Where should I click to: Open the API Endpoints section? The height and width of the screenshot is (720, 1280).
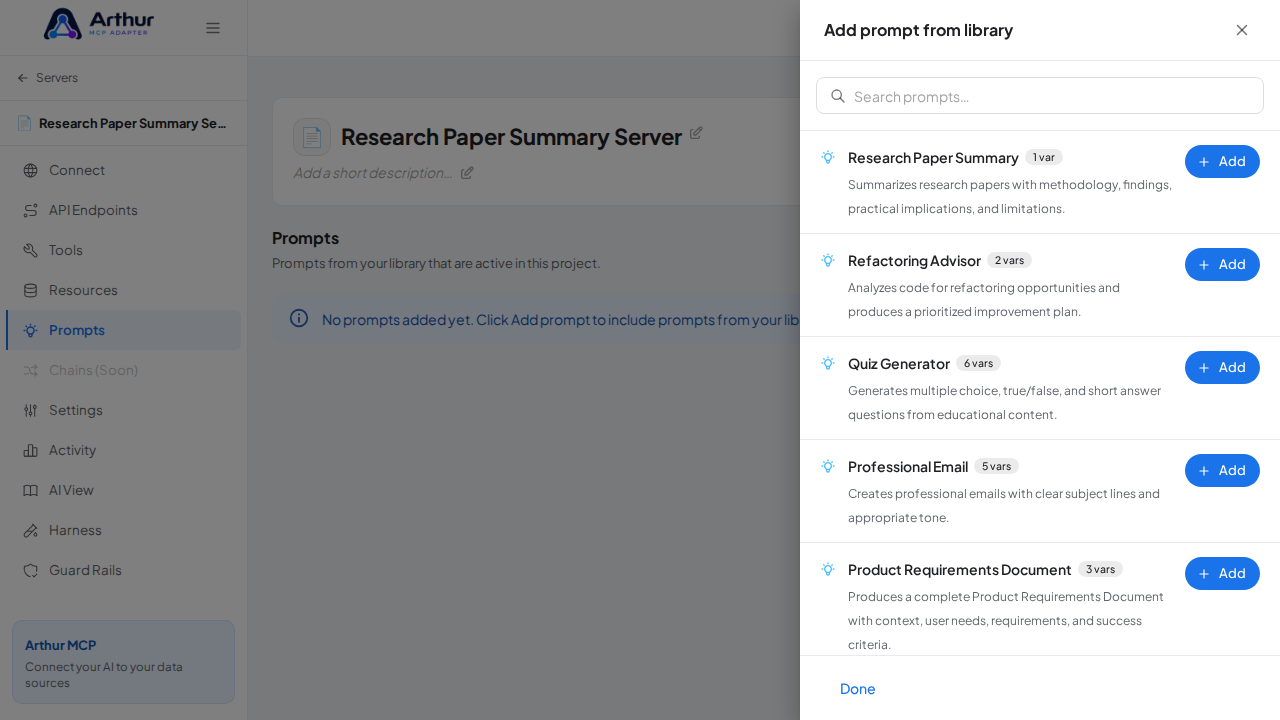[123, 210]
